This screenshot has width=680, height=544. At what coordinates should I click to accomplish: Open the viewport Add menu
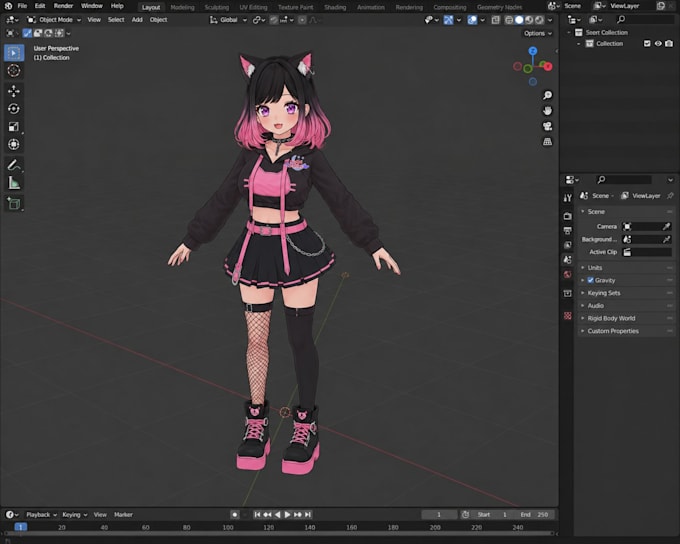[x=137, y=20]
